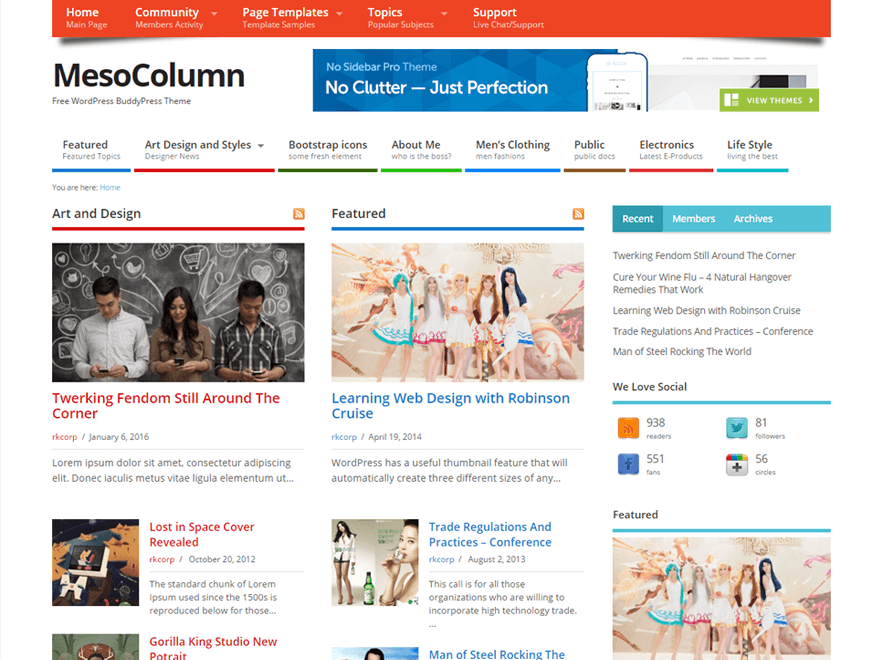
Task: Open the Twitter followers icon
Action: pyautogui.click(x=736, y=428)
